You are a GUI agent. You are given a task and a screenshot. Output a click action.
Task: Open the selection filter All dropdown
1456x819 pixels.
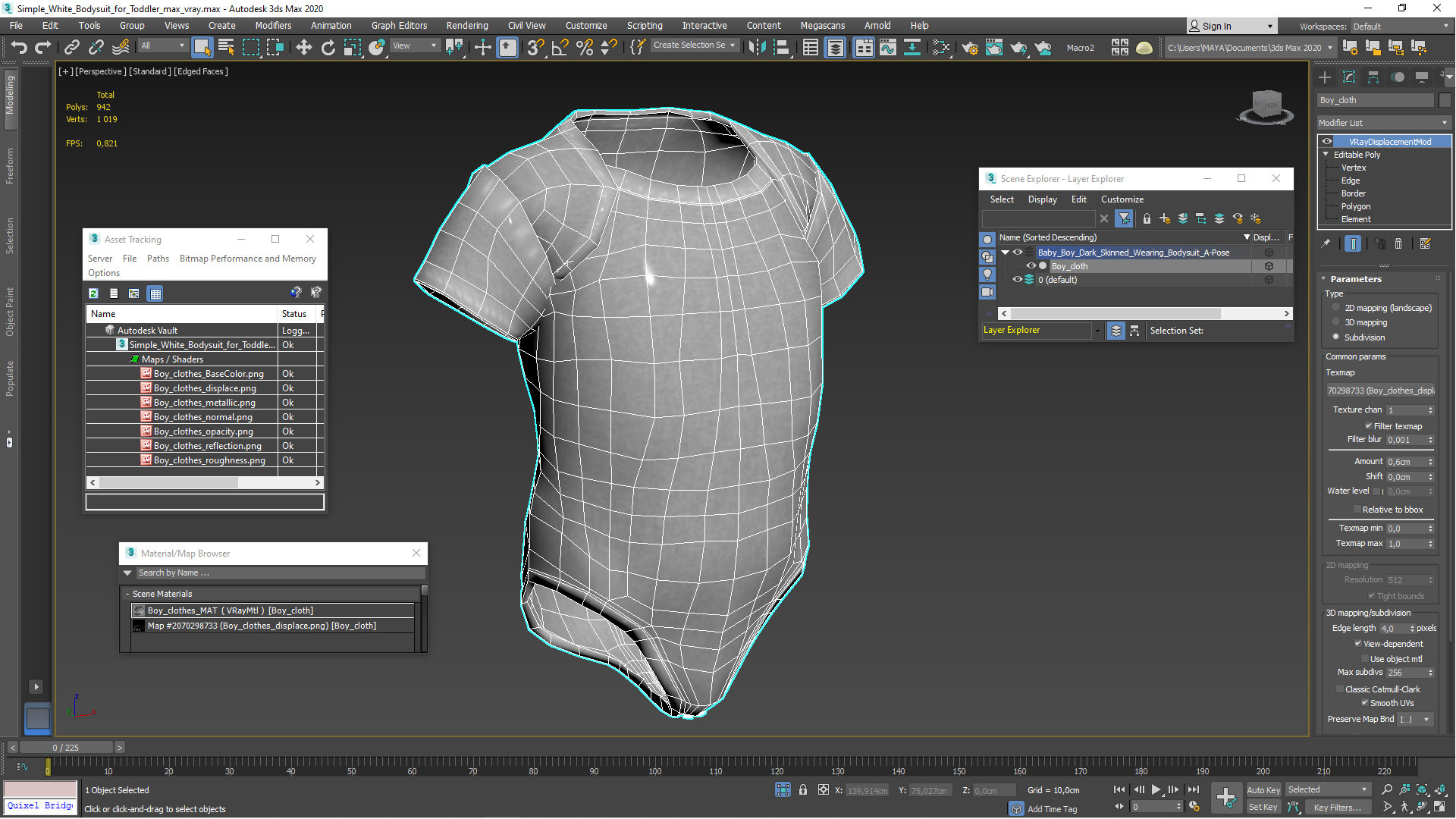(x=163, y=45)
